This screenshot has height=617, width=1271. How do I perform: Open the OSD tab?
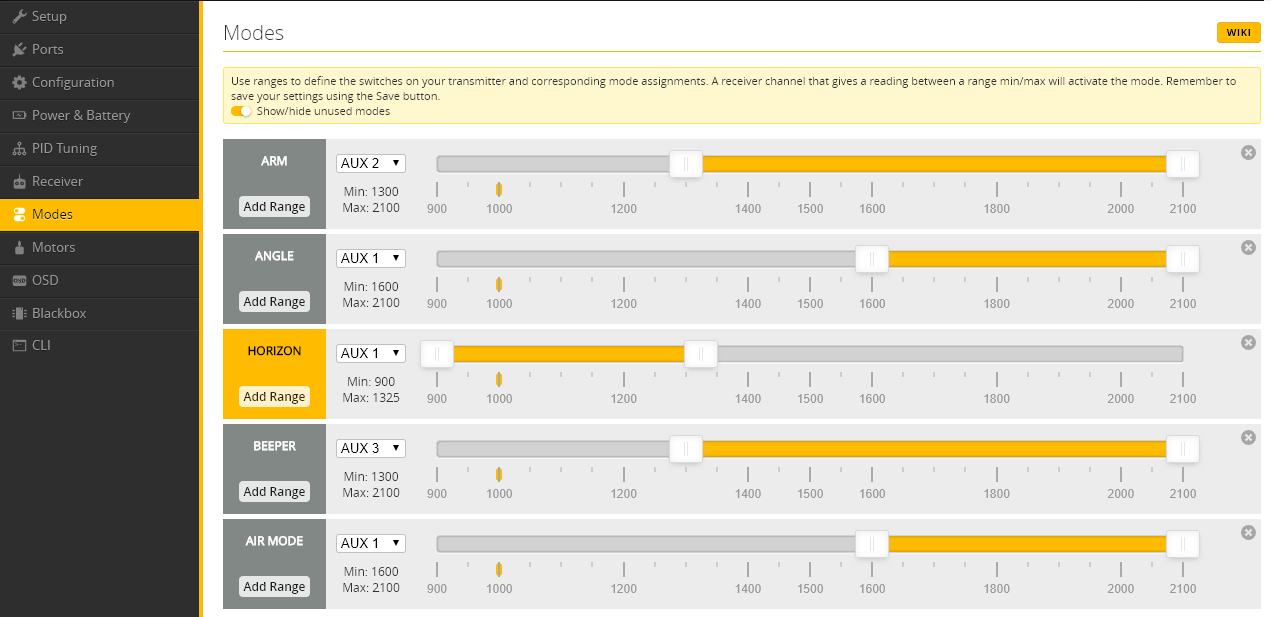[x=45, y=280]
